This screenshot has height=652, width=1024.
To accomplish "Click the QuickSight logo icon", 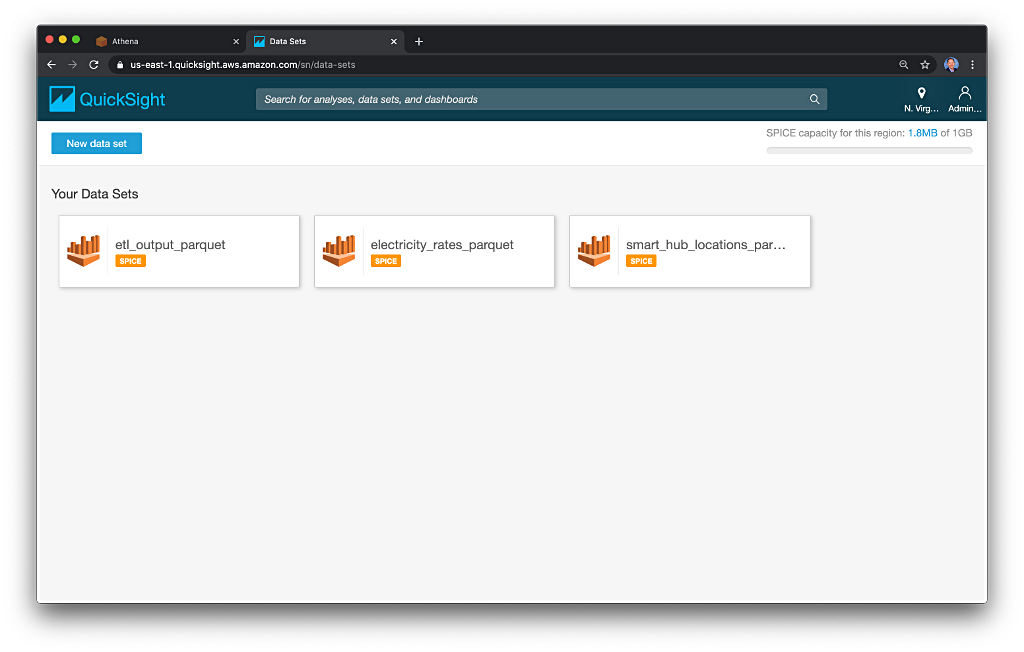I will tap(62, 99).
